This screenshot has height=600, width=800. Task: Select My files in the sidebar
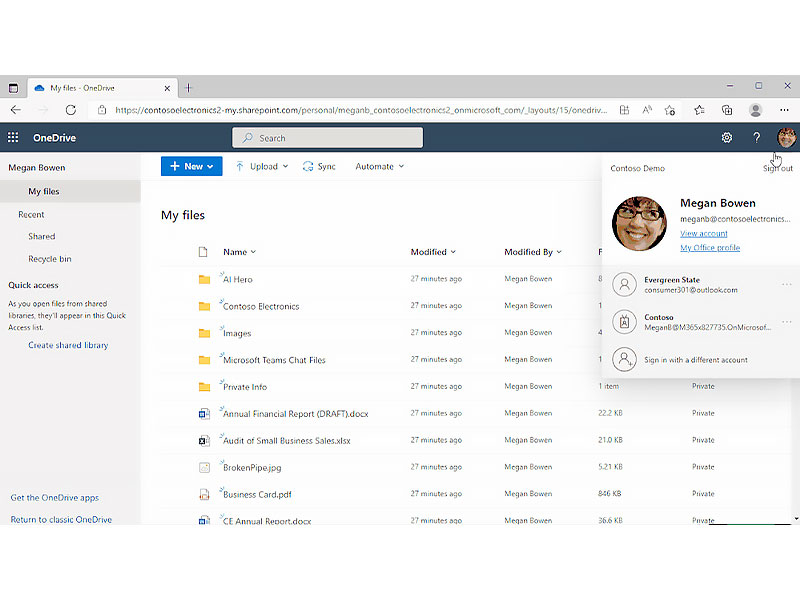click(70, 191)
